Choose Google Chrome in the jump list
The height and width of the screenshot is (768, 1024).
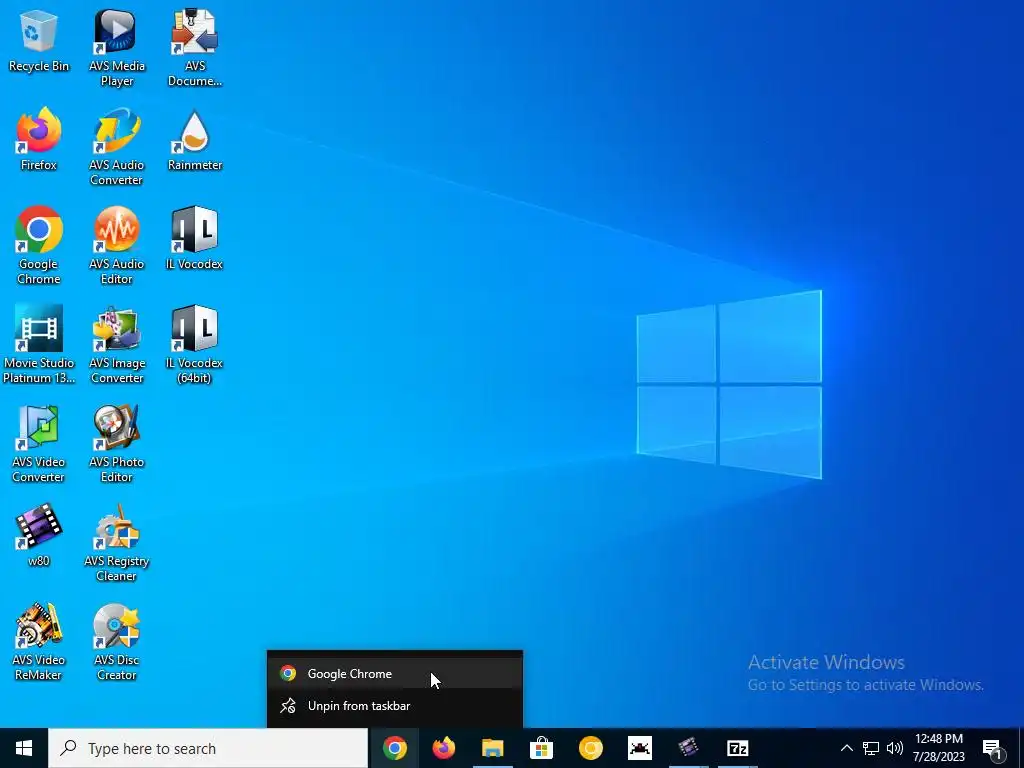[x=394, y=673]
